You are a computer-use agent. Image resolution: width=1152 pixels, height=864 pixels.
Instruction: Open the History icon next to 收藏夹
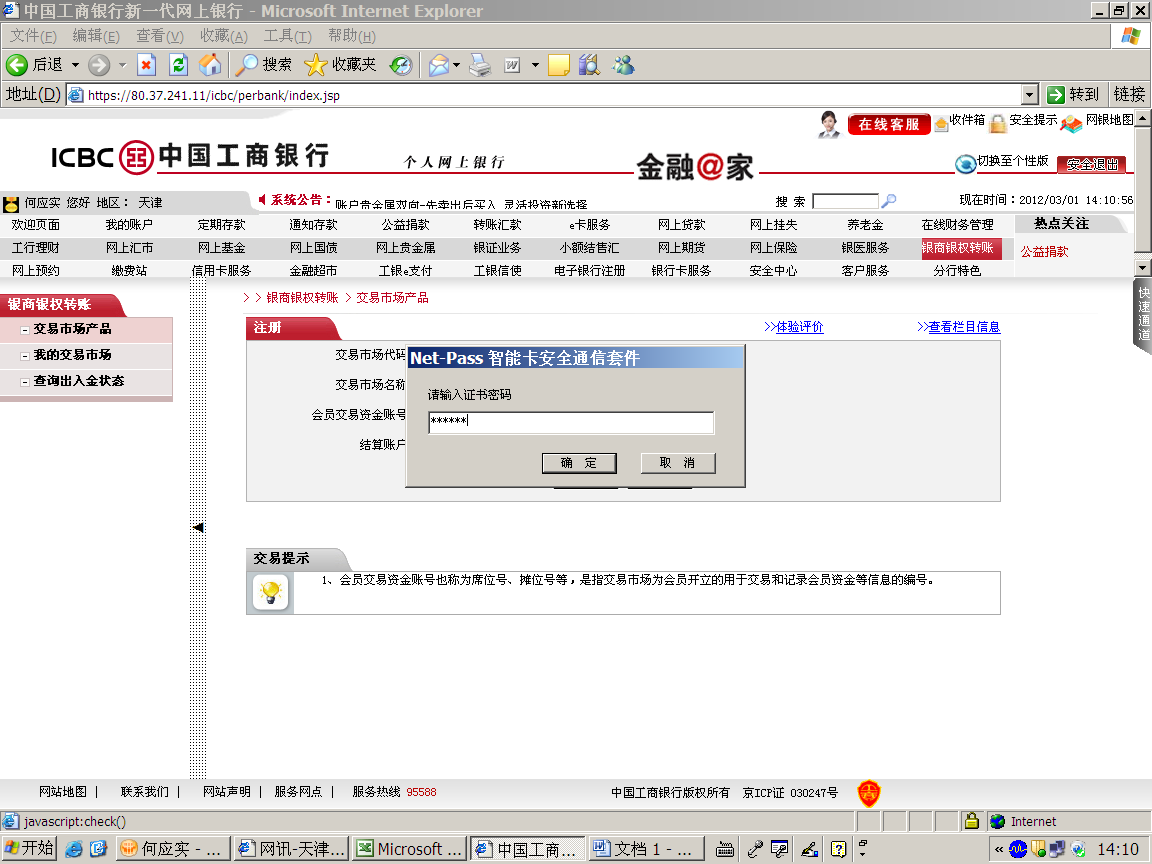click(401, 65)
